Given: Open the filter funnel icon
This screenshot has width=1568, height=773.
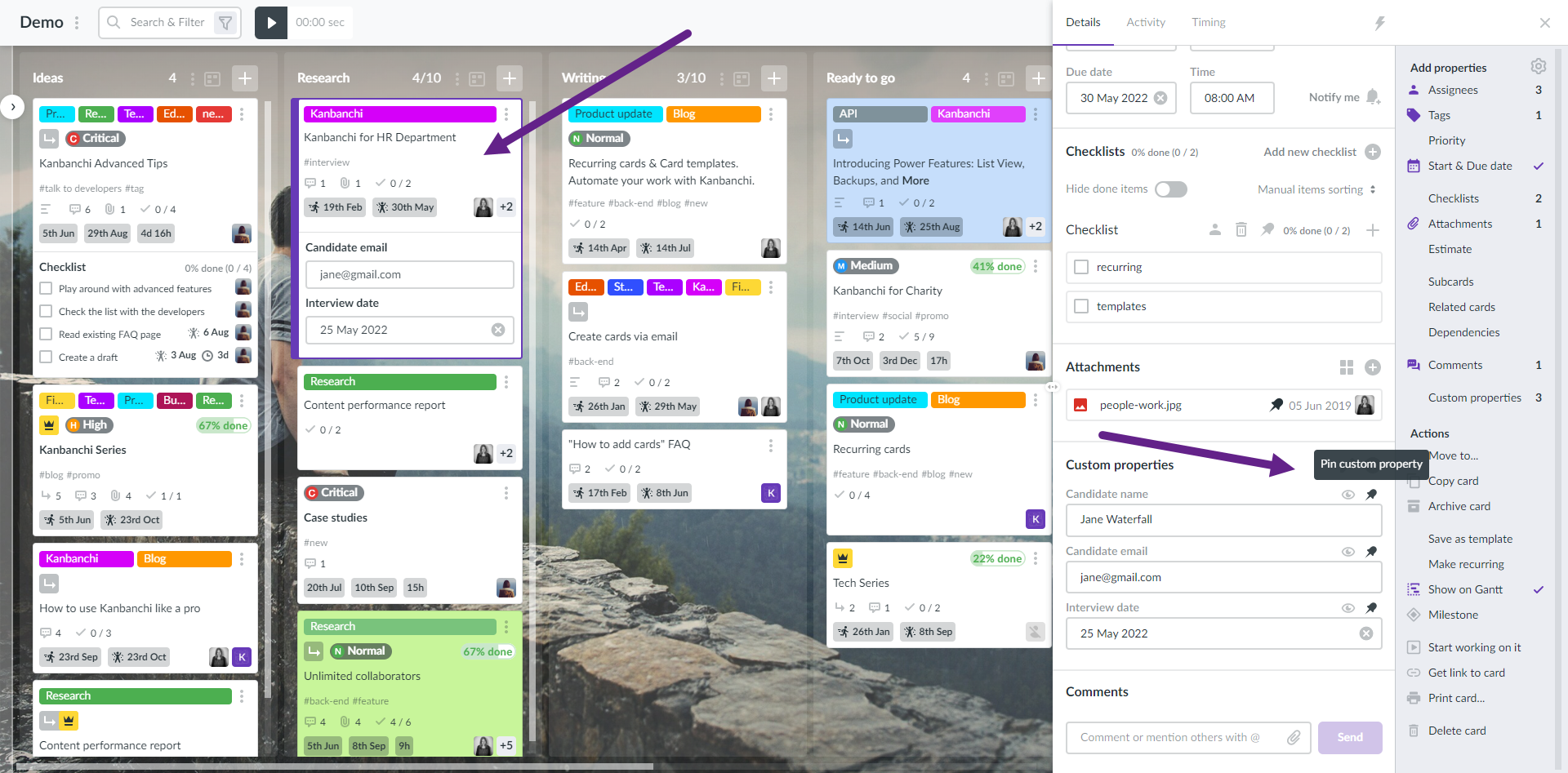Looking at the screenshot, I should [x=225, y=23].
